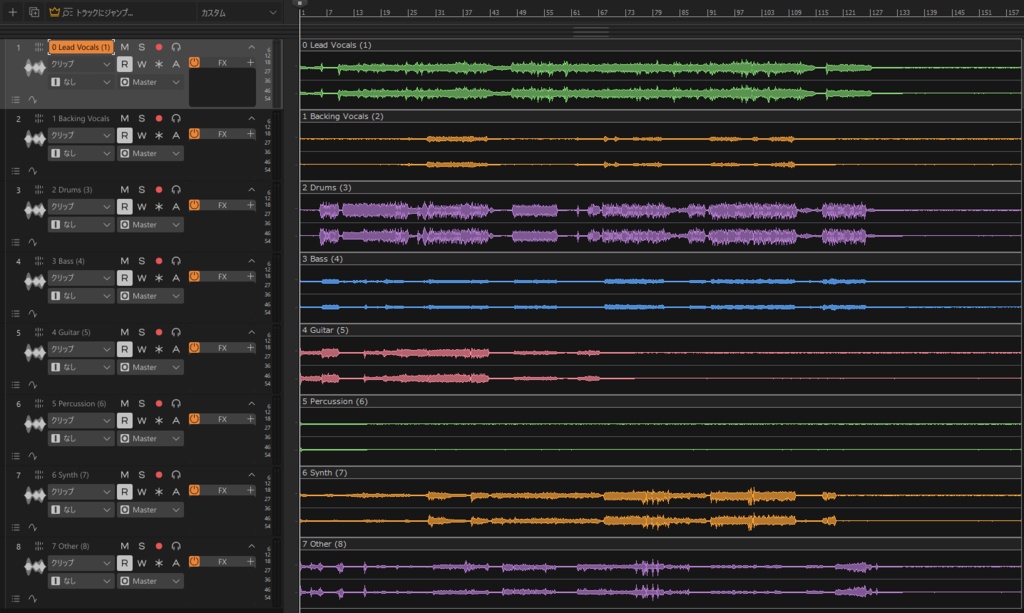Enable input monitoring on Bass track
The width and height of the screenshot is (1024, 613).
(176, 260)
